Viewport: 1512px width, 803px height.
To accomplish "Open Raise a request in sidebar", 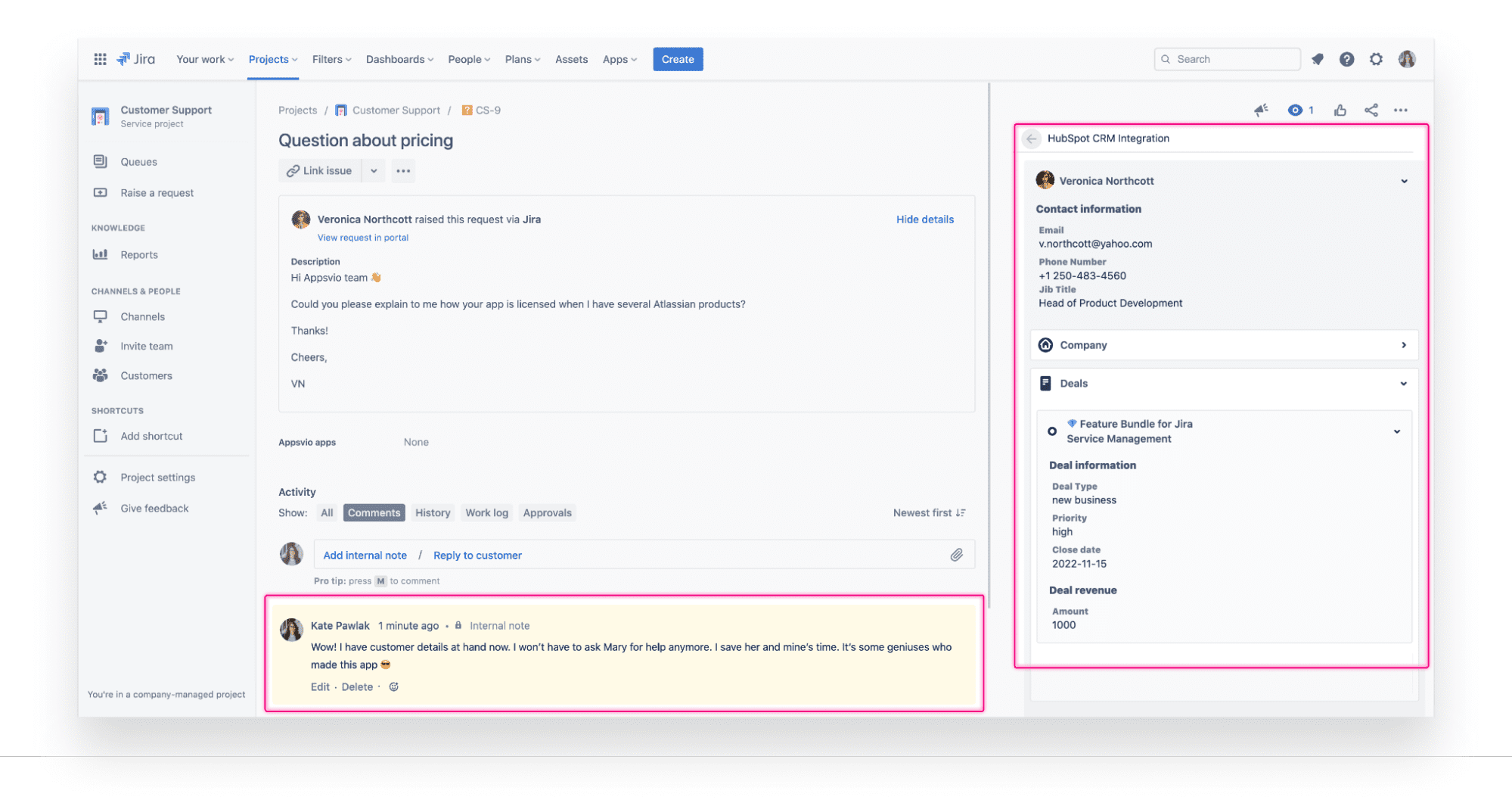I will (157, 193).
